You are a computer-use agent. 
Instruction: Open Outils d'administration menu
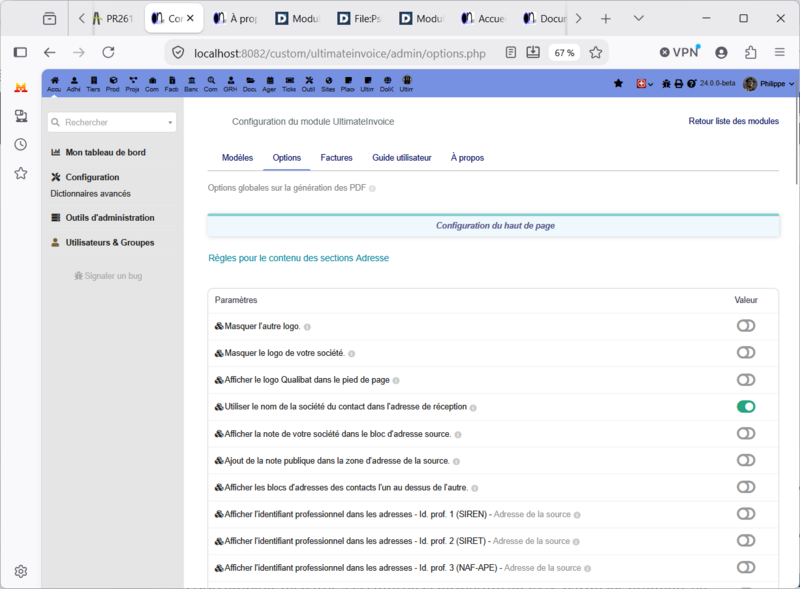click(x=109, y=217)
